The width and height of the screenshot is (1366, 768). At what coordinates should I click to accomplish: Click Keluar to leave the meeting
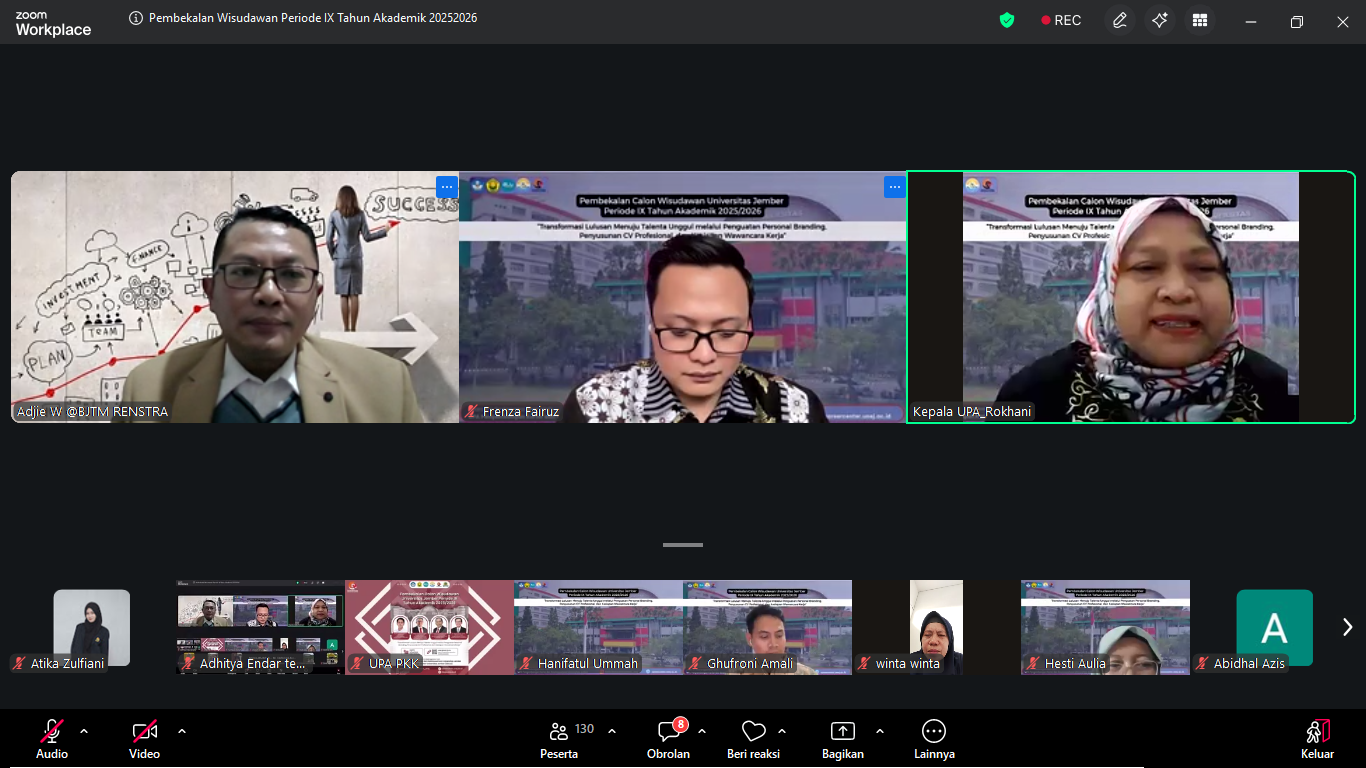1317,738
